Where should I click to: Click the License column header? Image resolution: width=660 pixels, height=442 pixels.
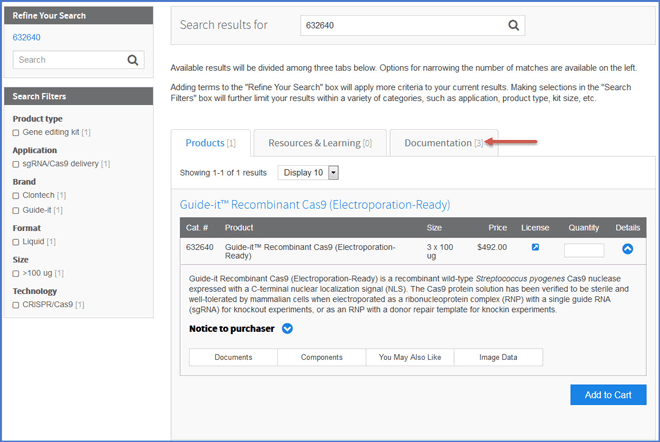535,228
